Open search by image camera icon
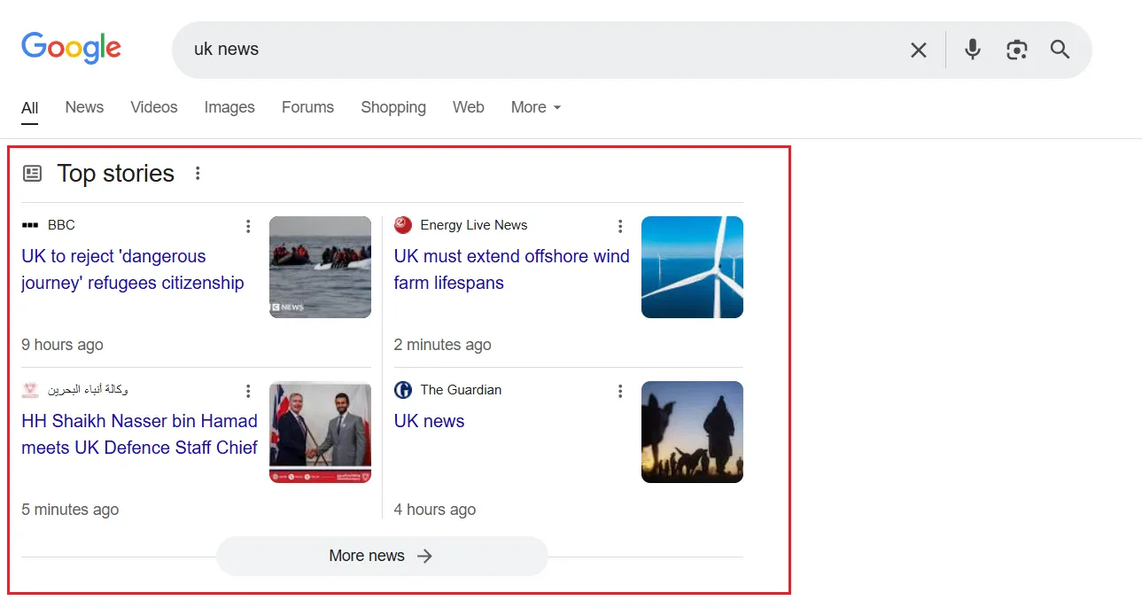Image resolution: width=1142 pixels, height=608 pixels. click(1017, 50)
